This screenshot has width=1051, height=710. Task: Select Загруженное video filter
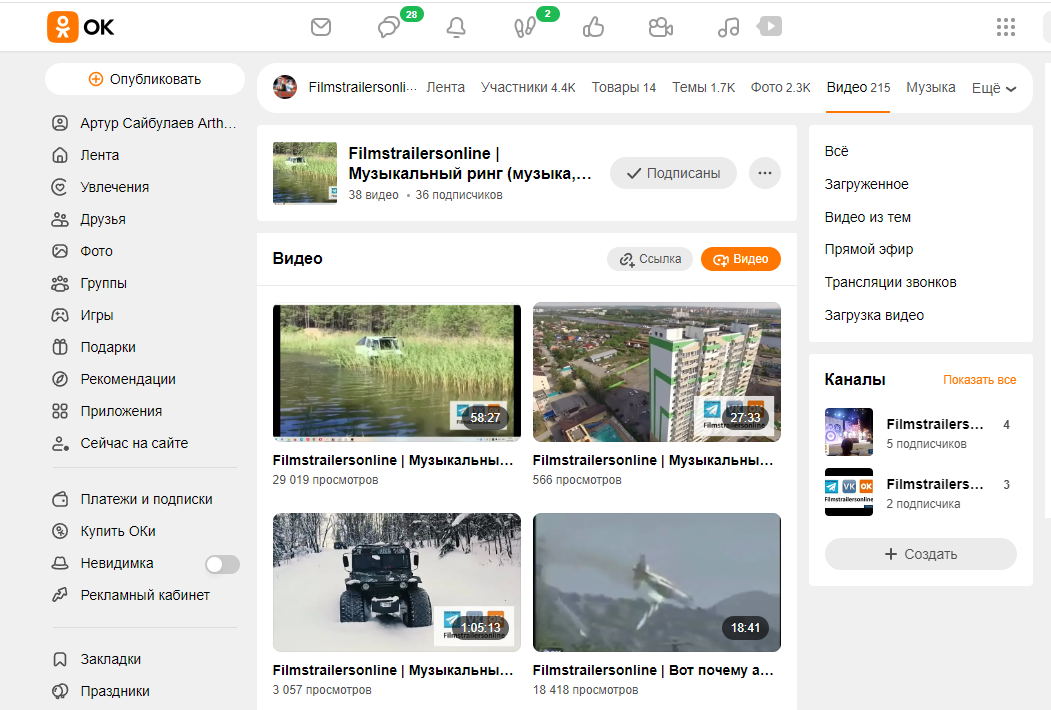[867, 184]
